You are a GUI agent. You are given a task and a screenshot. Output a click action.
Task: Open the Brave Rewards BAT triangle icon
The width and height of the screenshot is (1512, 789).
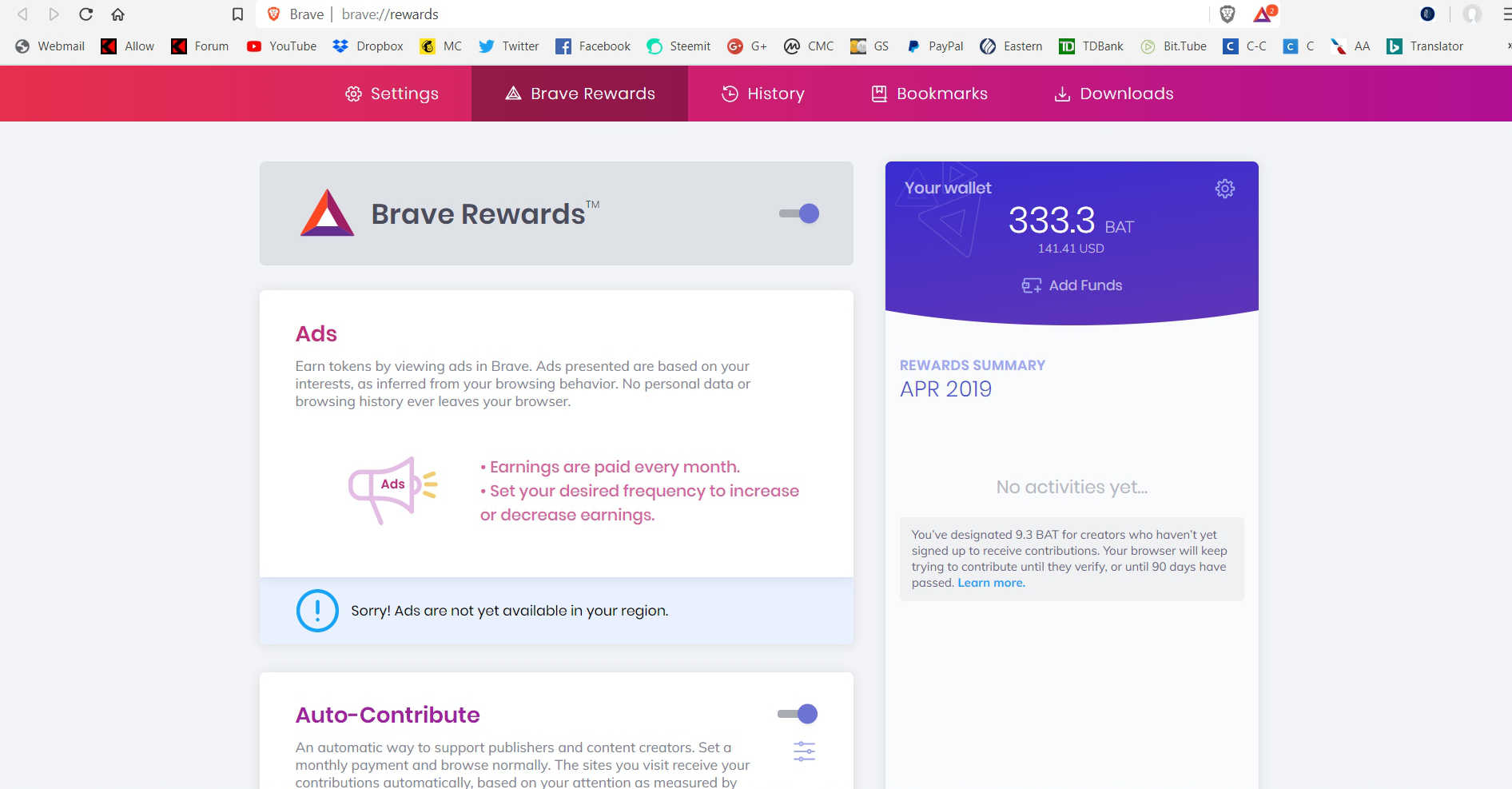point(1264,14)
